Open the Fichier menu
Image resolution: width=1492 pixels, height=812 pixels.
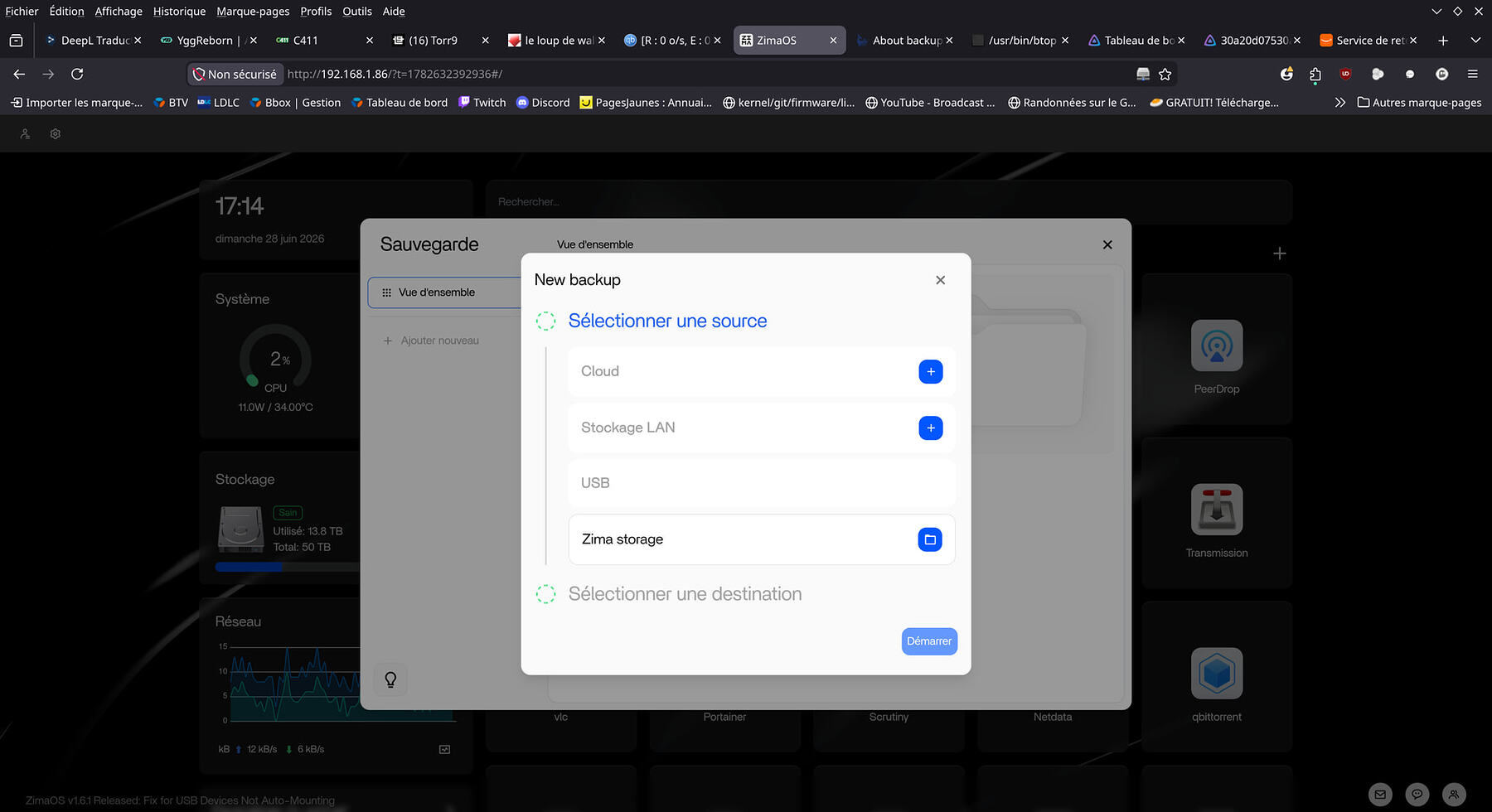pyautogui.click(x=22, y=12)
